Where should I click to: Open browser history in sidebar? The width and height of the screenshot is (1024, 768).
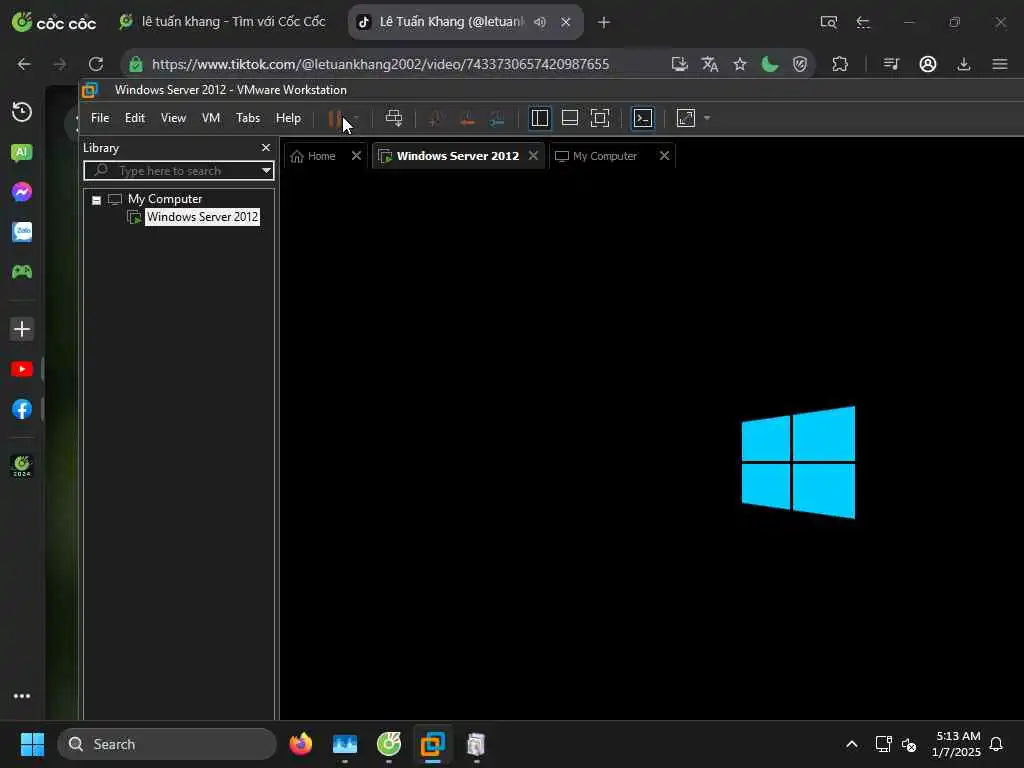tap(22, 112)
